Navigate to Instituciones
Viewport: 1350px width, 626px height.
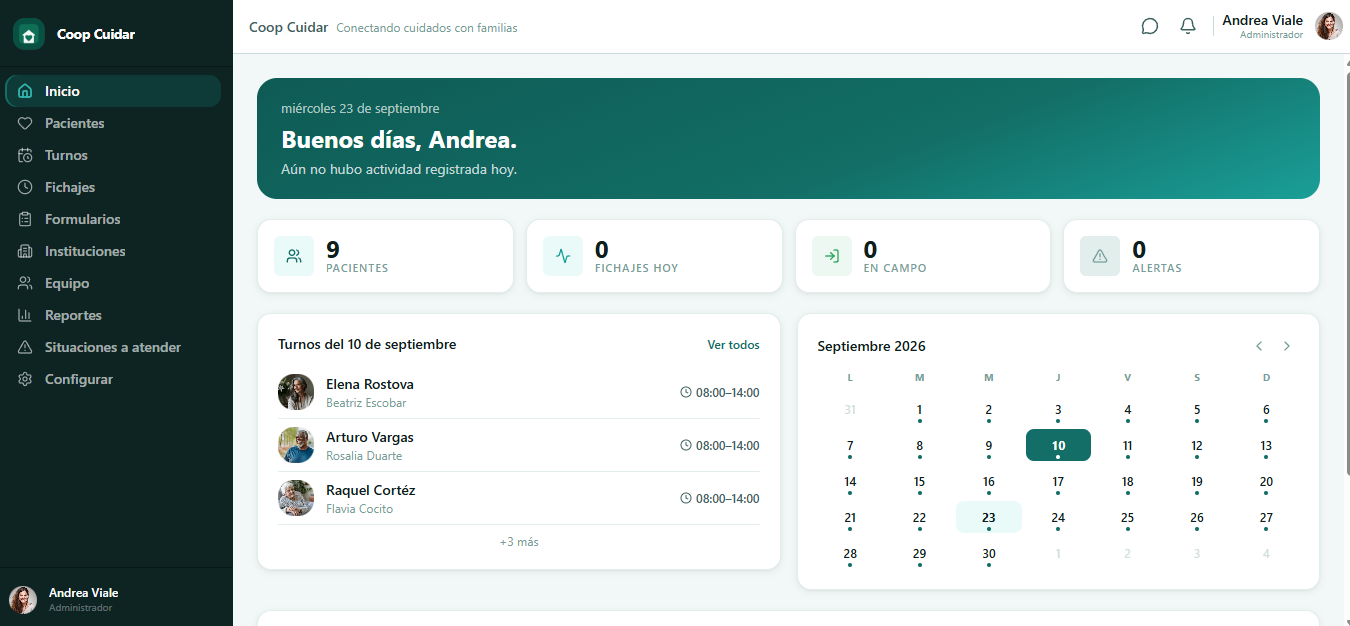pos(113,251)
